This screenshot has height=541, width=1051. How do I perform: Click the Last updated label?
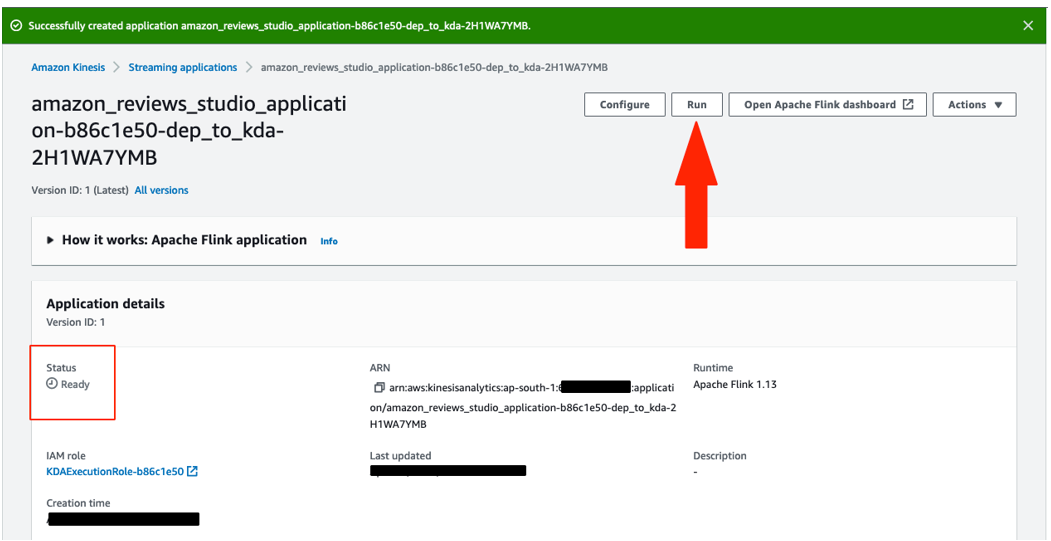tap(400, 456)
